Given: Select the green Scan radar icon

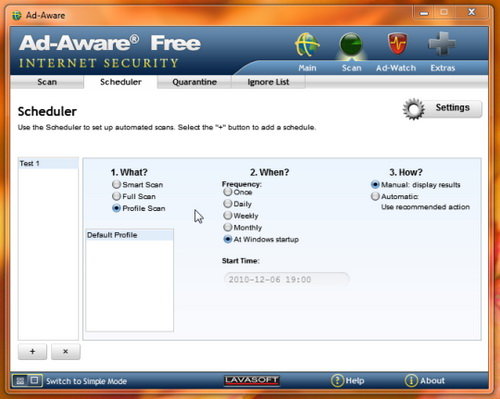Looking at the screenshot, I should tap(351, 45).
